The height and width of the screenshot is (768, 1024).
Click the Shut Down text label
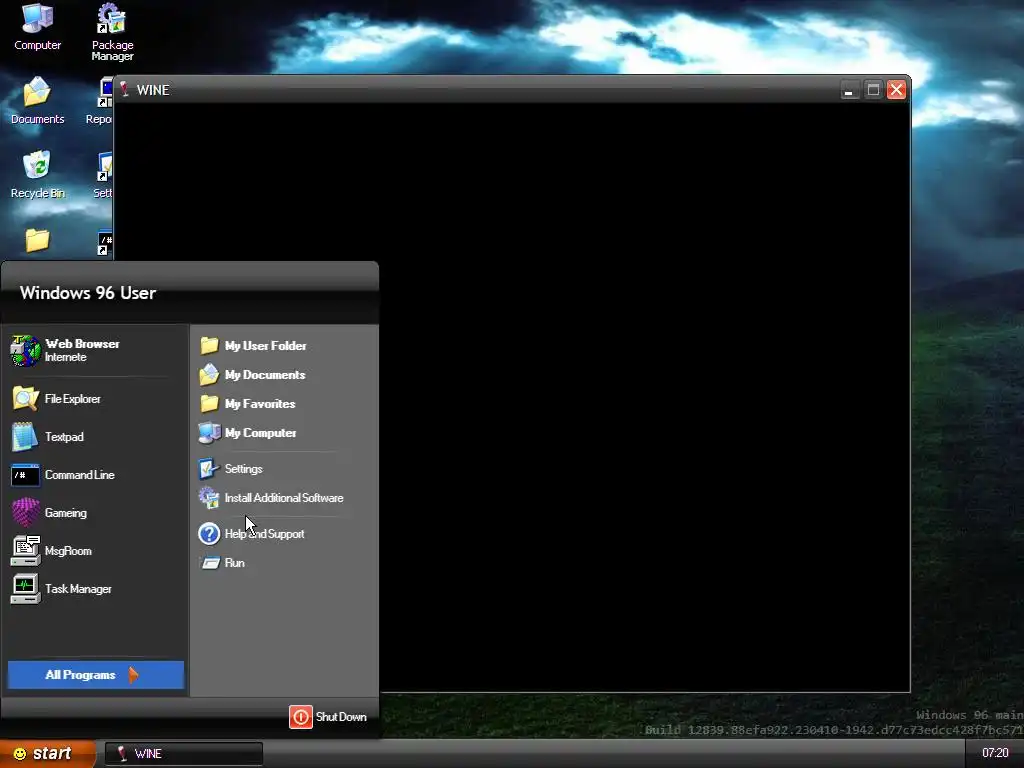coord(341,717)
